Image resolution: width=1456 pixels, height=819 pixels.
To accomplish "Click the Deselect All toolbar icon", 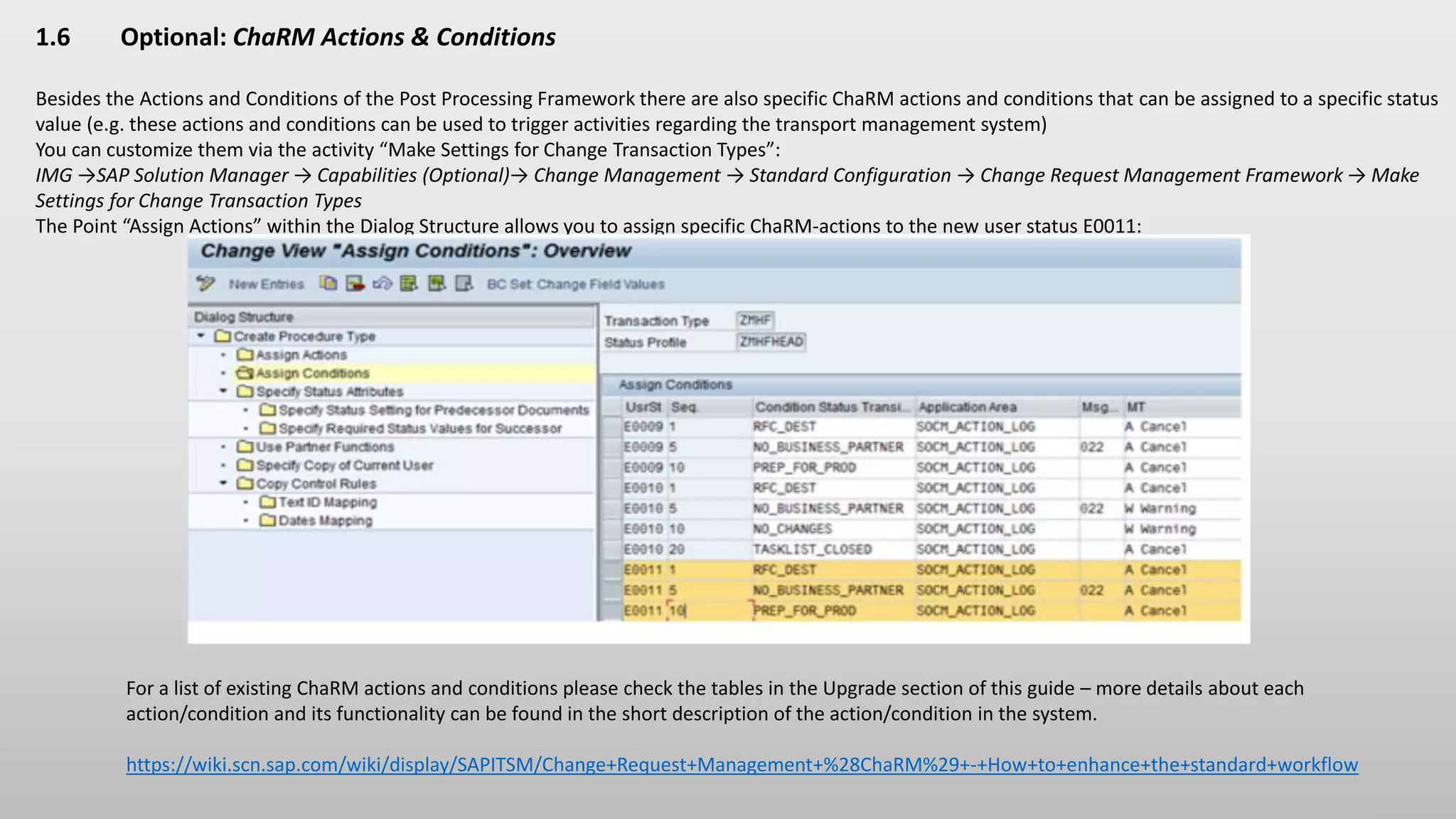I will pyautogui.click(x=464, y=284).
